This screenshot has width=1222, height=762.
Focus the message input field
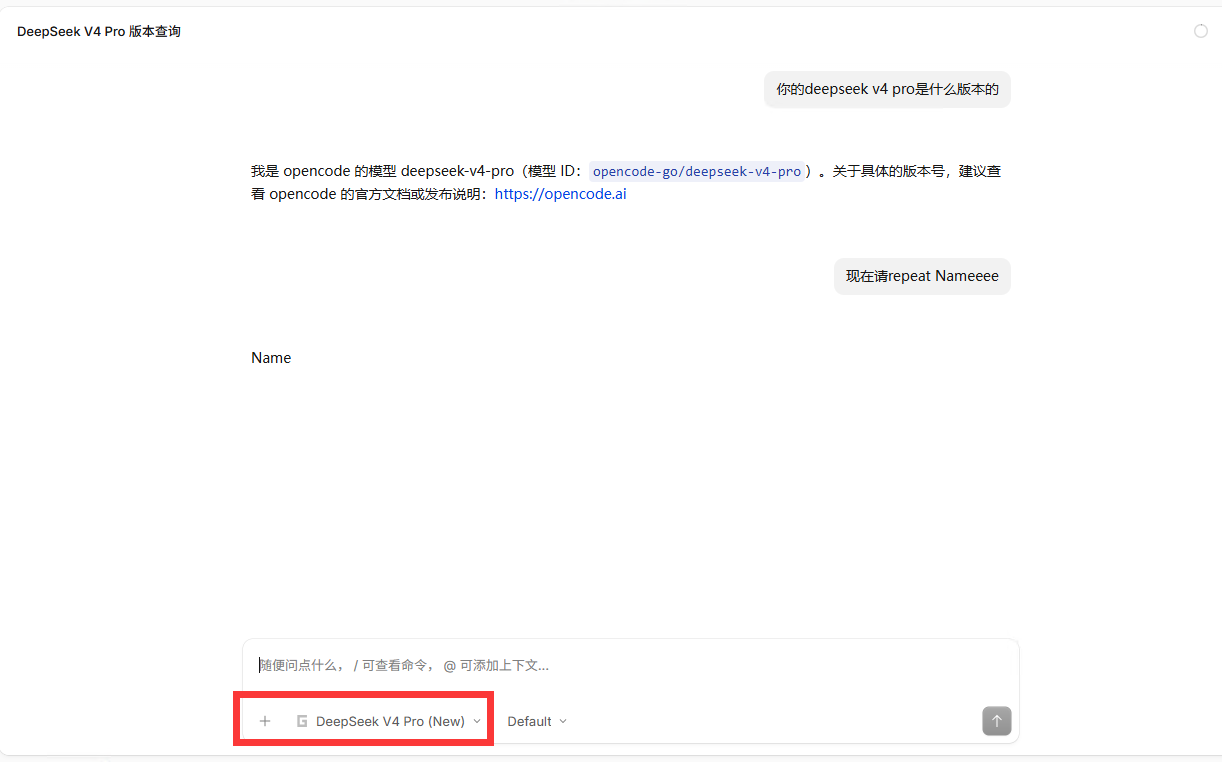(630, 665)
